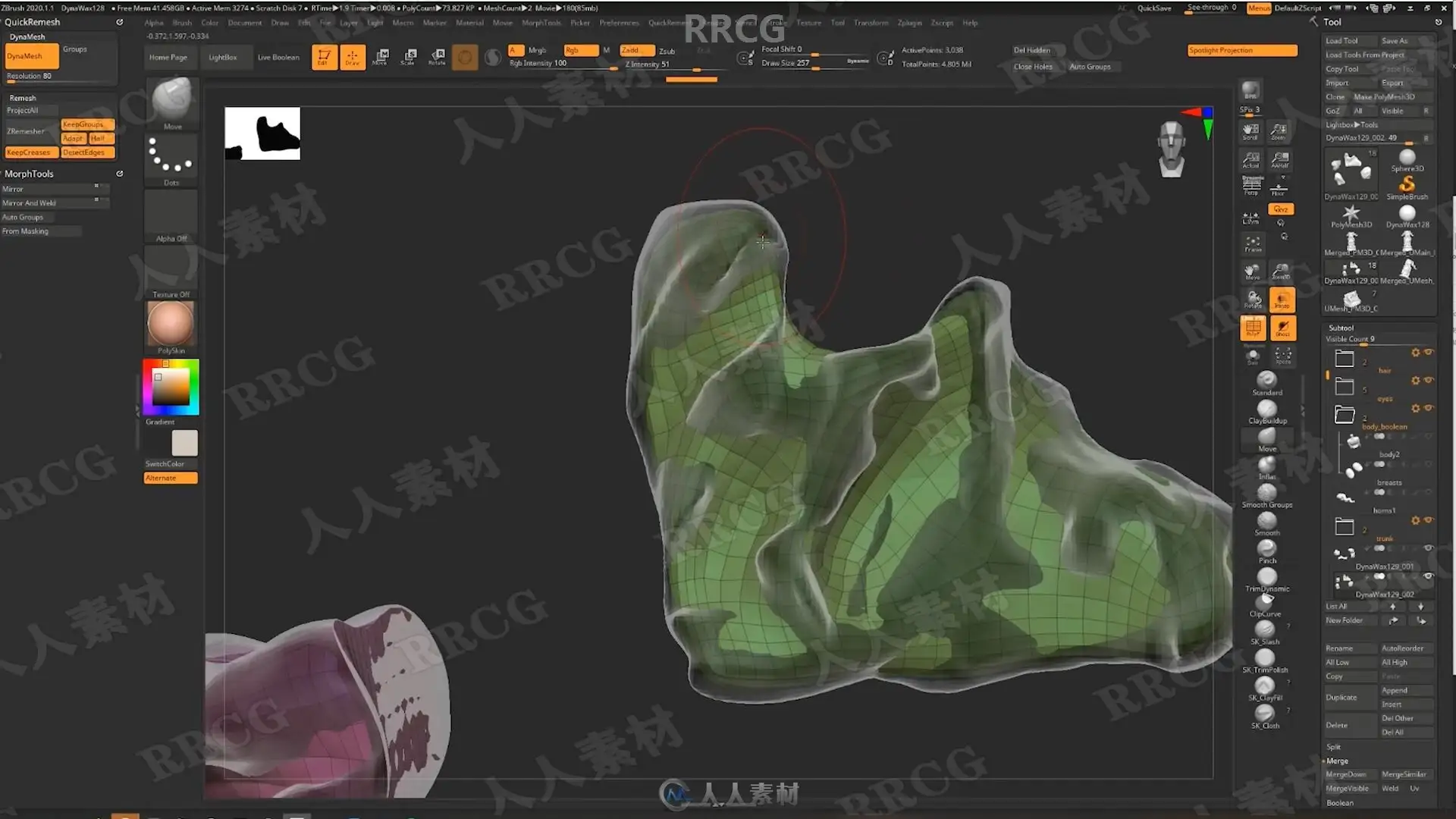Pick a color in the color picker square
The image size is (1456, 819).
(171, 387)
